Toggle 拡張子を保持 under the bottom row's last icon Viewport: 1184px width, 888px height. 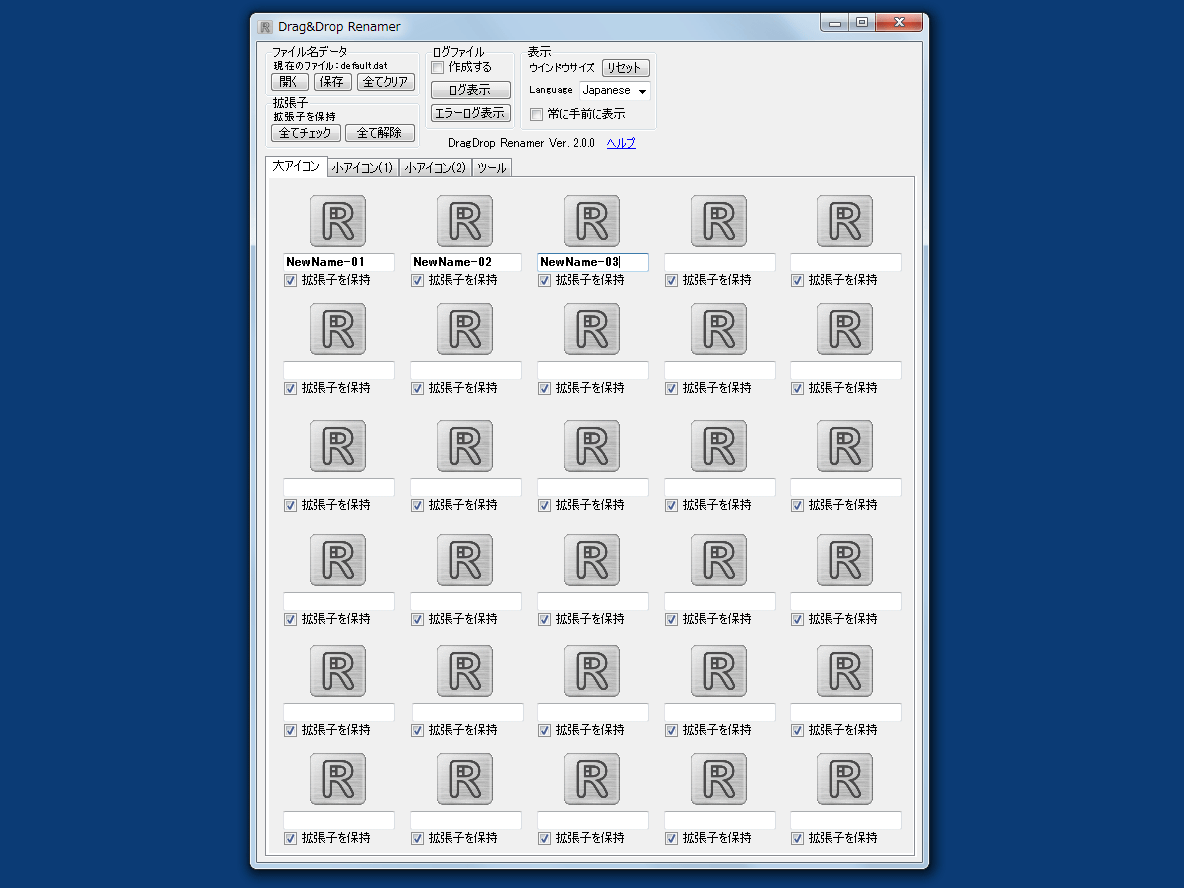pyautogui.click(x=797, y=839)
